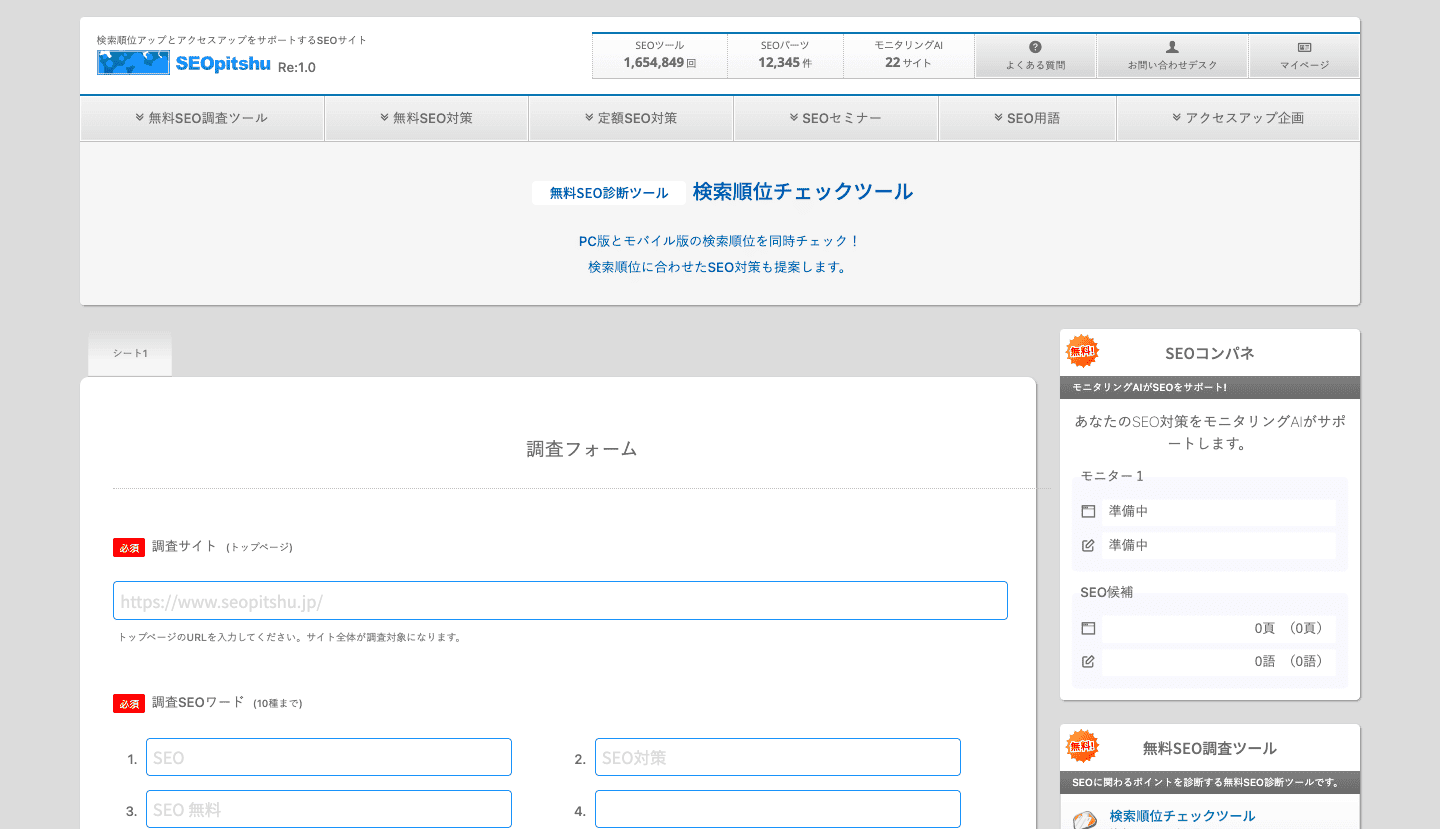Click the 無料 badge beside 無料SEO調査ツール
The height and width of the screenshot is (829, 1440).
click(x=1082, y=746)
